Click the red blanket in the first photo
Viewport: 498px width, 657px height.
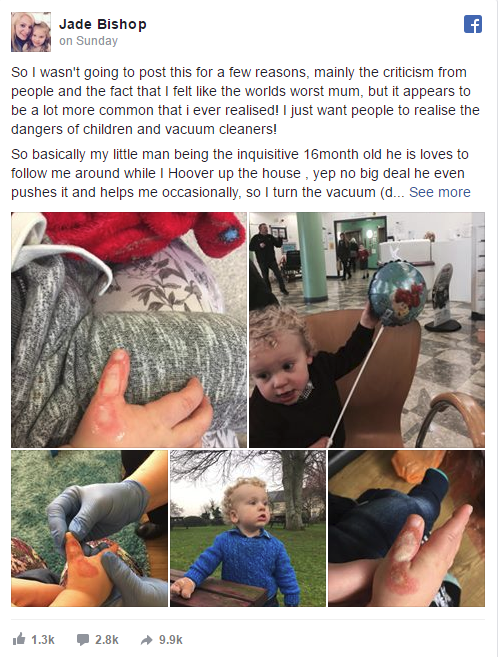[144, 235]
